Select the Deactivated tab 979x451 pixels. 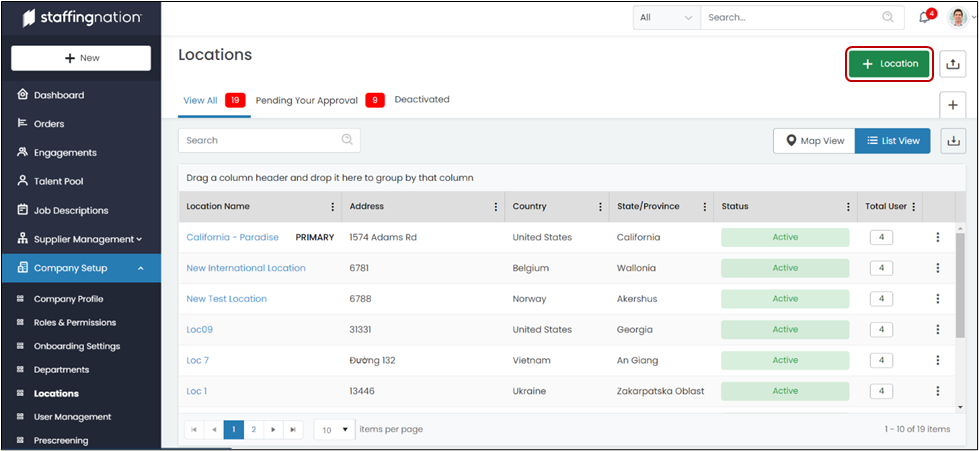point(422,99)
